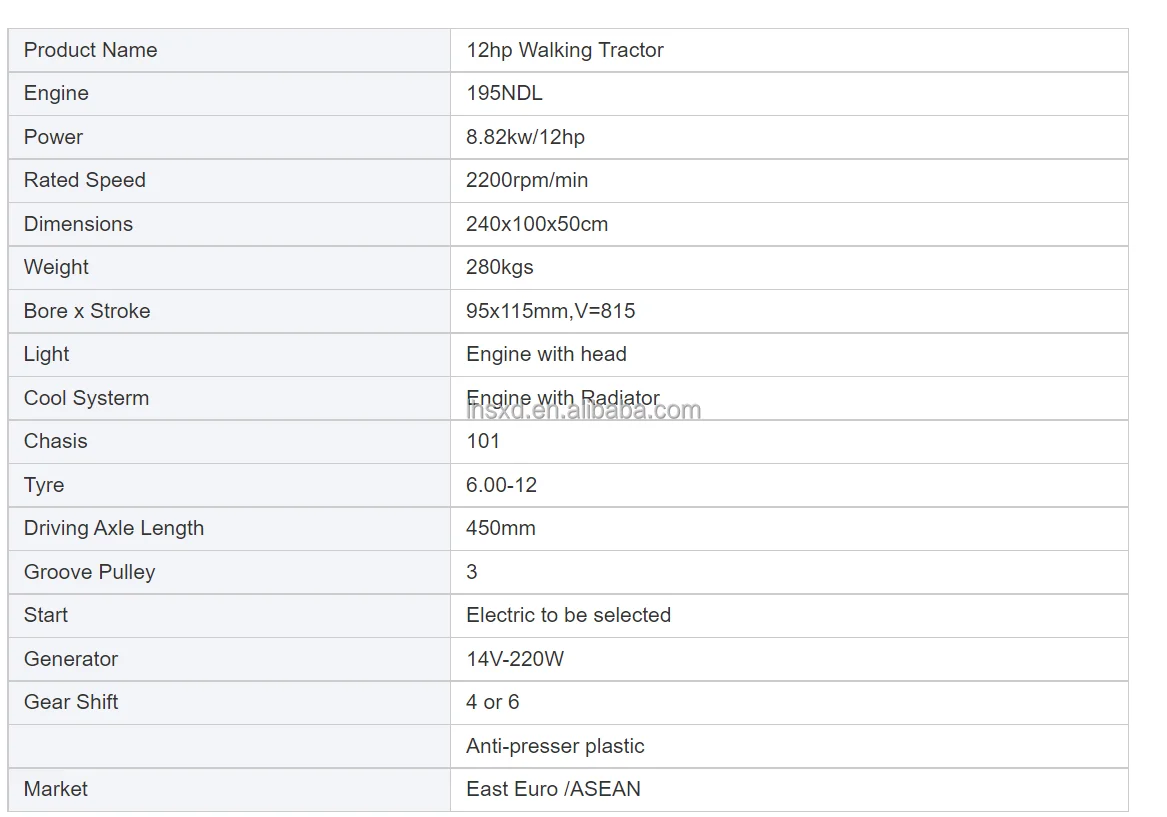Click the 195NDL engine value

(x=505, y=93)
